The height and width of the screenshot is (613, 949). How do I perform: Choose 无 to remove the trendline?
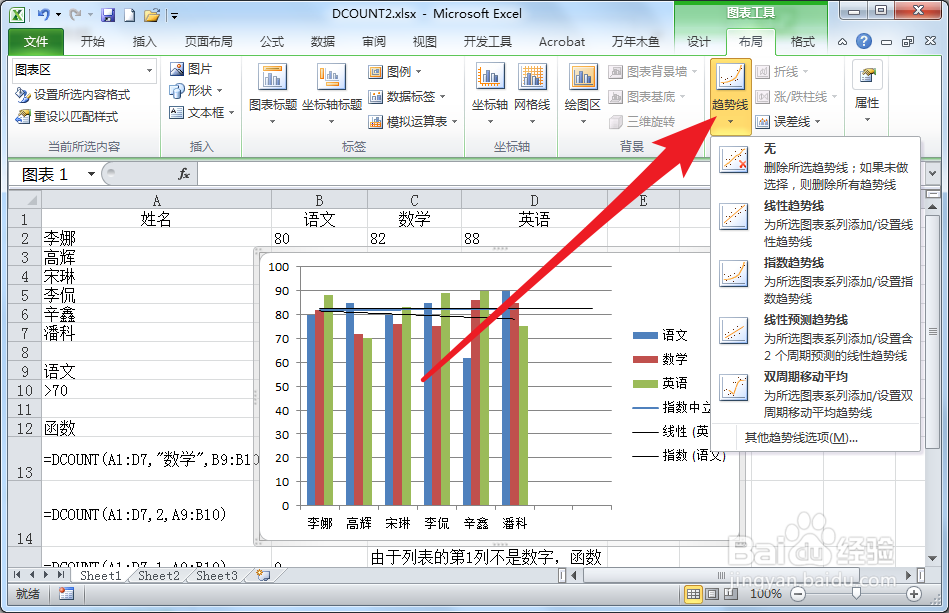coord(815,167)
